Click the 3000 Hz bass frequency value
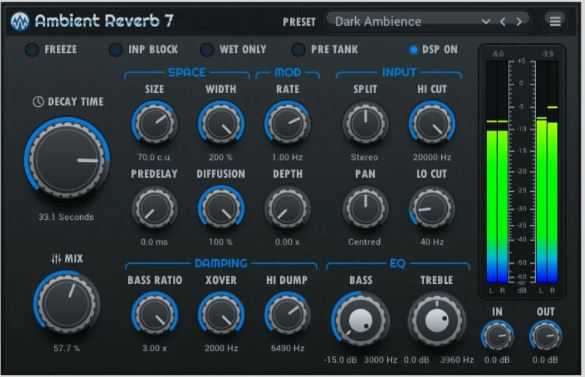Screen dimensions: 585x377 [380, 360]
